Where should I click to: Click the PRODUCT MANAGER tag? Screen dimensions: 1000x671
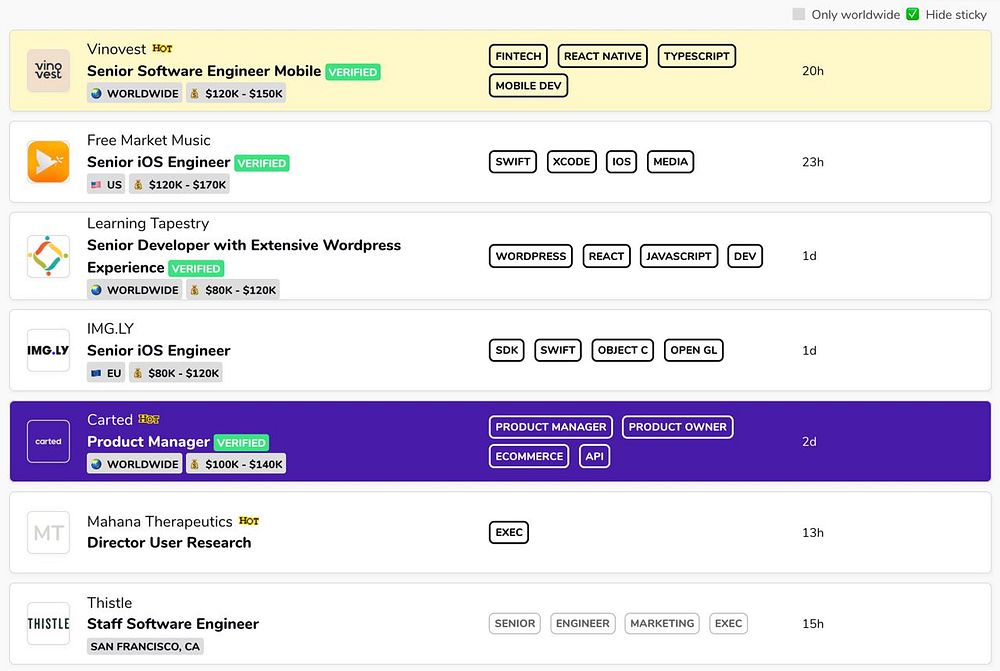(551, 427)
